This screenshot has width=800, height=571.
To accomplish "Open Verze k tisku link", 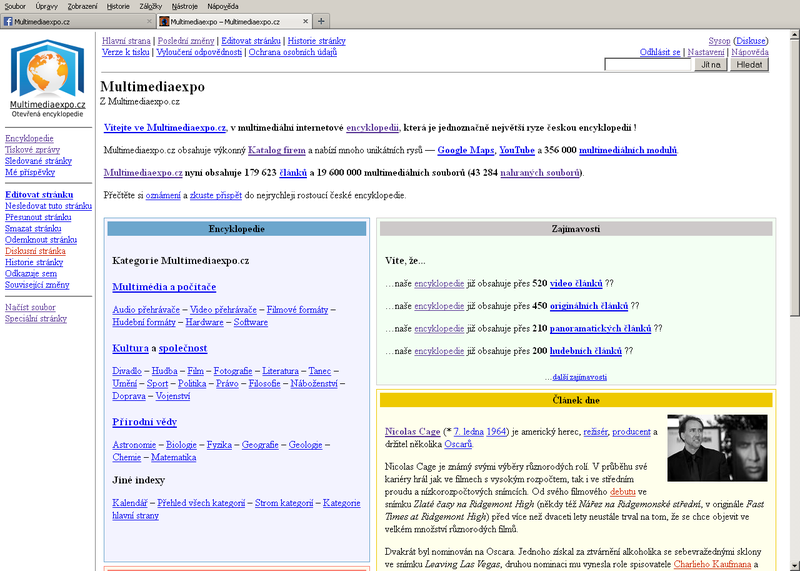I will (126, 52).
